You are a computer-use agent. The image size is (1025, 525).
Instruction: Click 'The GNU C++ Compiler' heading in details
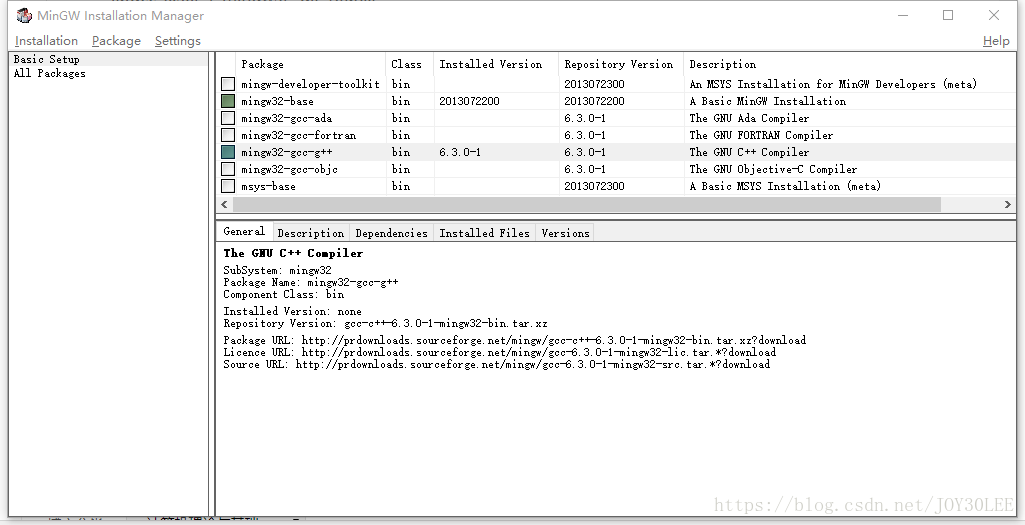coord(293,253)
